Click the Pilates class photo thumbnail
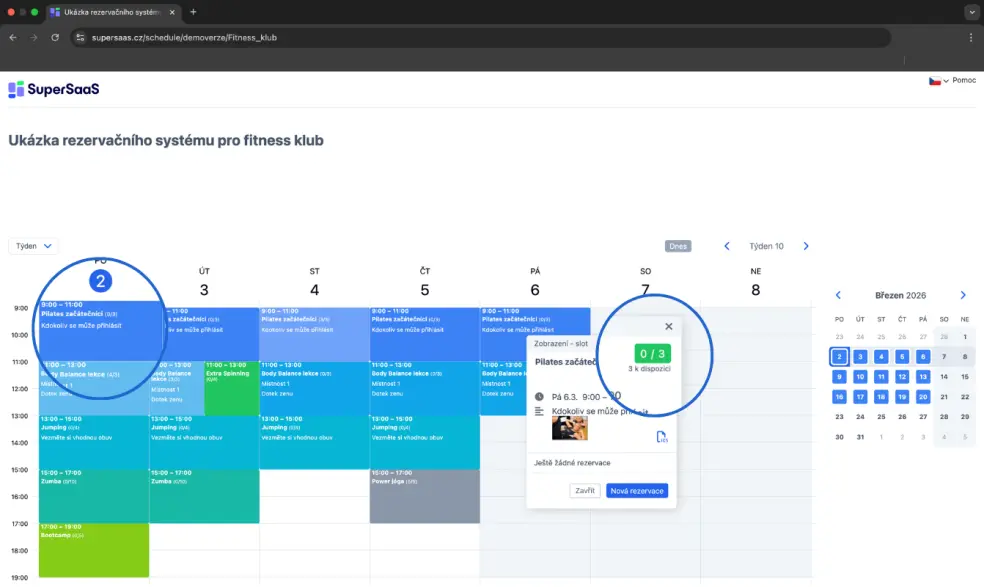Screen dimensions: 984x587 (x=569, y=428)
